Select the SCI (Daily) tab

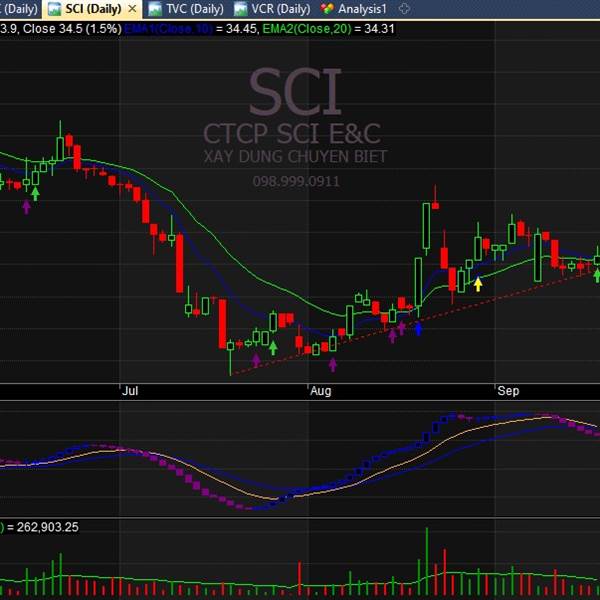(x=93, y=9)
